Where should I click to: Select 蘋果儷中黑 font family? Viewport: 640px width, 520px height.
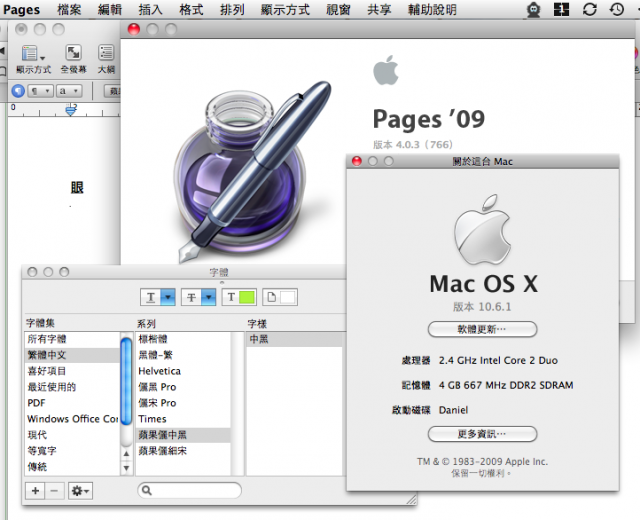pos(183,435)
